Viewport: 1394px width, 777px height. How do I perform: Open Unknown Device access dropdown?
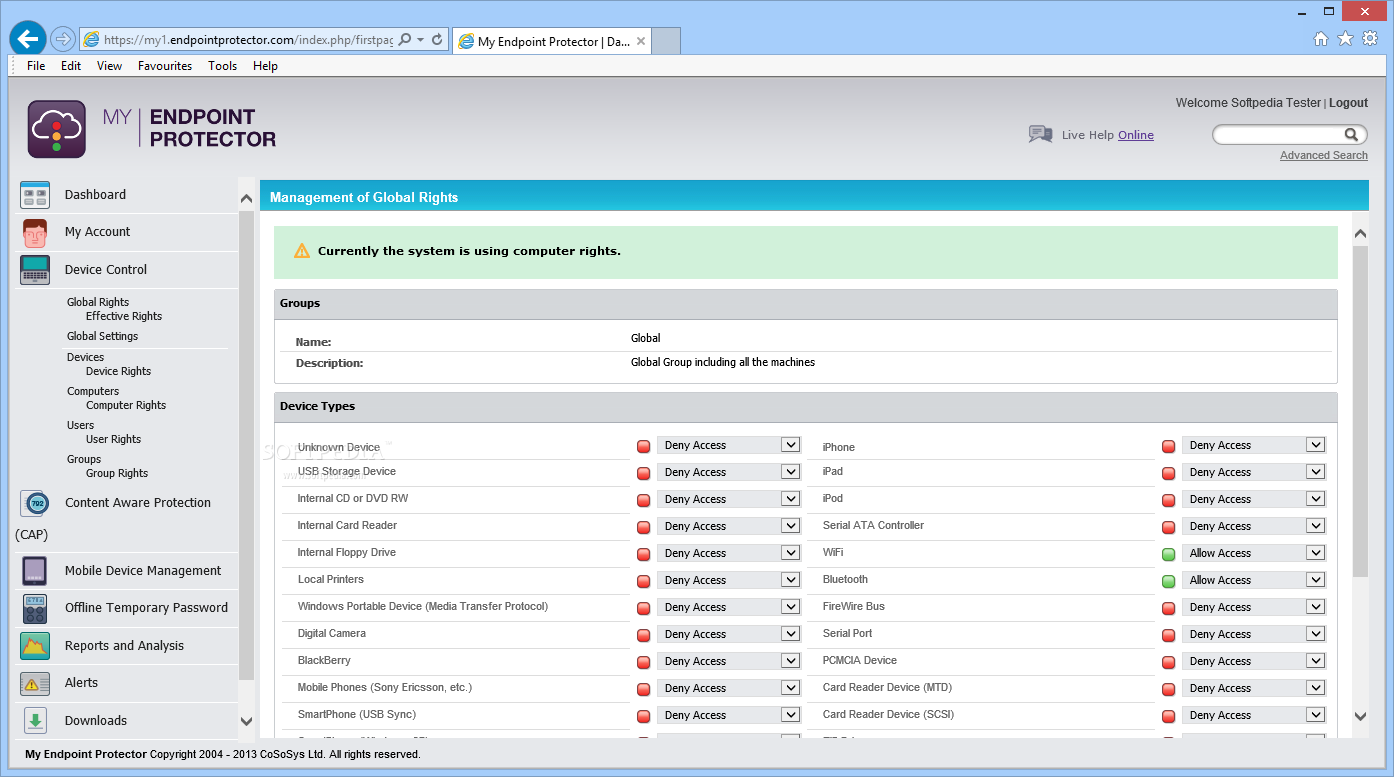pos(729,445)
